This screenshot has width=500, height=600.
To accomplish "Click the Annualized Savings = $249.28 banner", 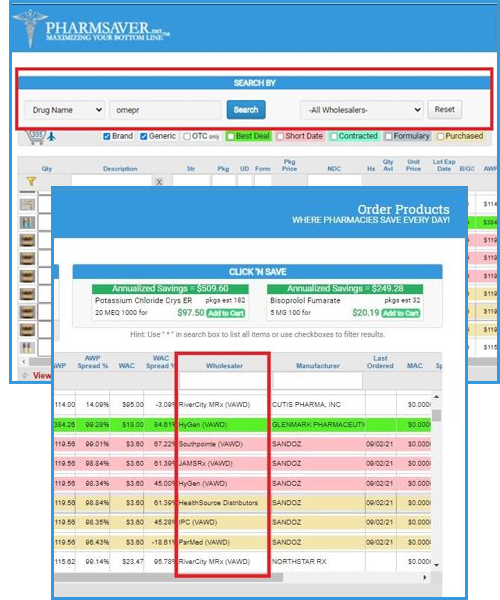I will click(x=345, y=289).
